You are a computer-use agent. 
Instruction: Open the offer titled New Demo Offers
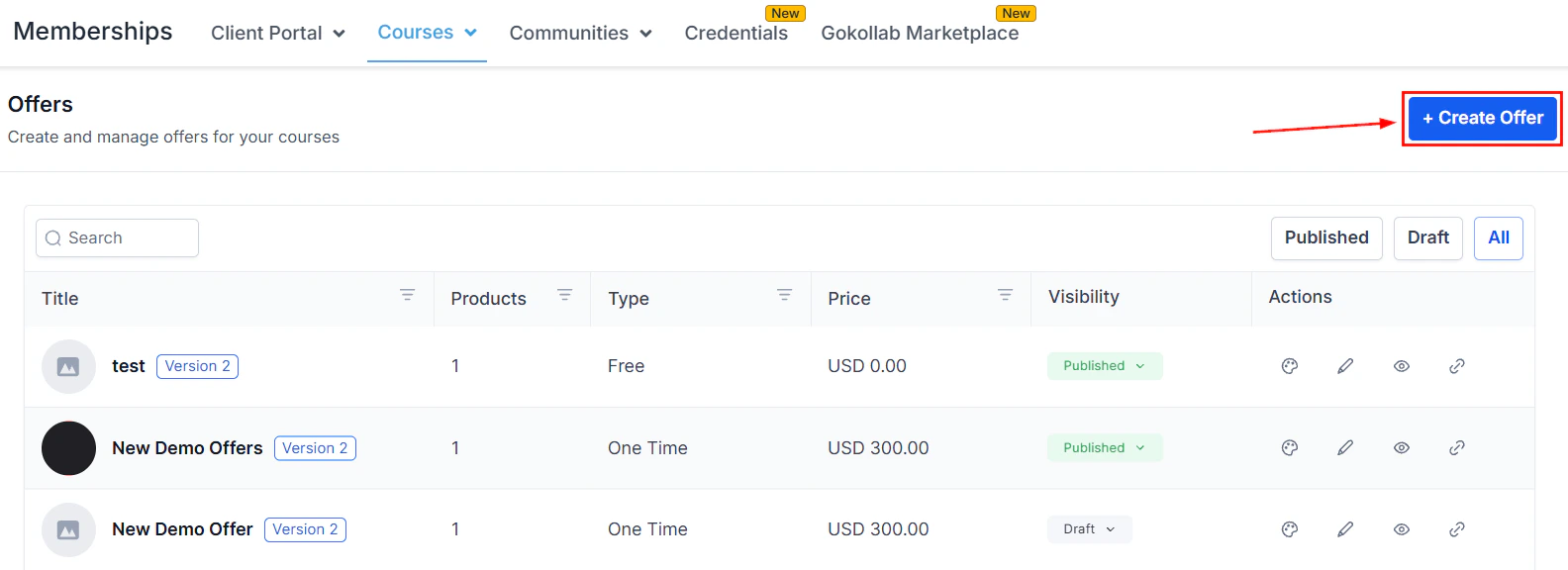187,448
